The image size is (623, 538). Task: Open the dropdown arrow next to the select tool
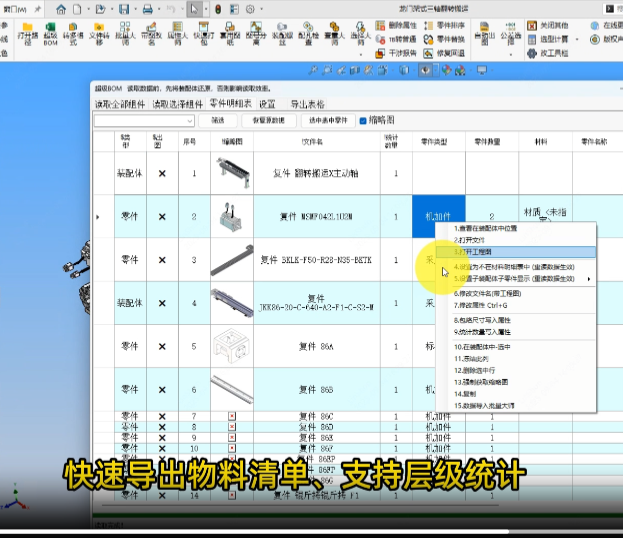pyautogui.click(x=206, y=9)
